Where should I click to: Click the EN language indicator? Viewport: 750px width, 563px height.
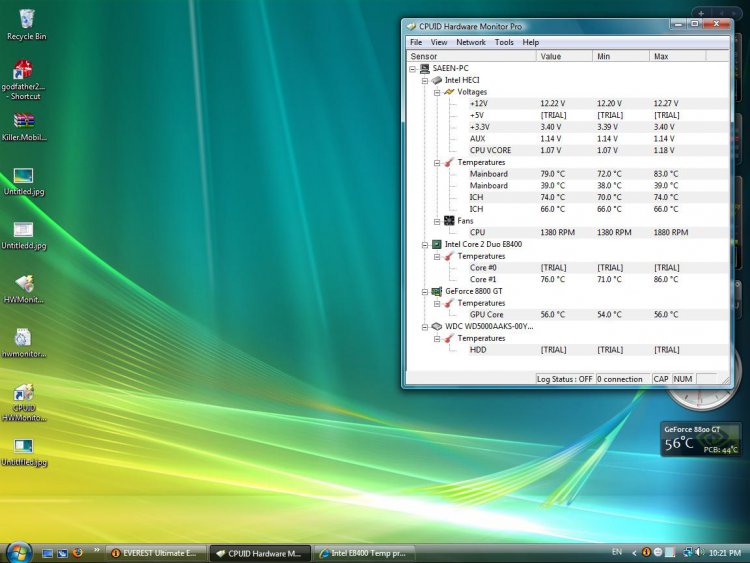(617, 552)
